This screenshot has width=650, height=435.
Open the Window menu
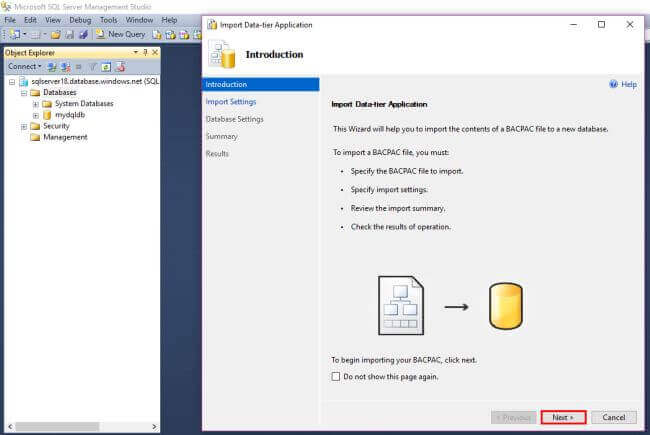[139, 20]
